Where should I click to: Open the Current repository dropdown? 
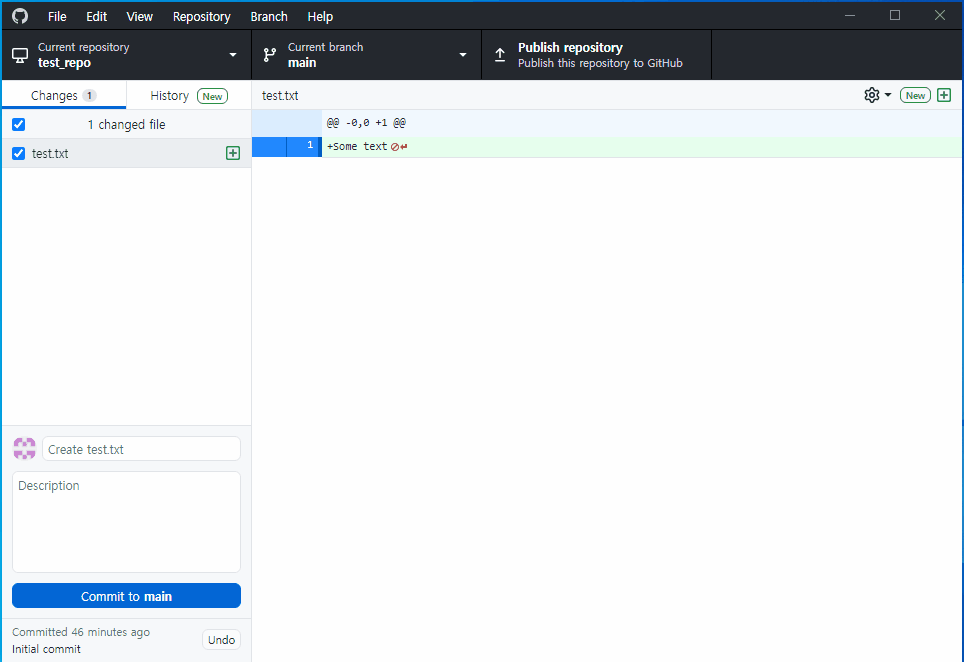click(232, 54)
